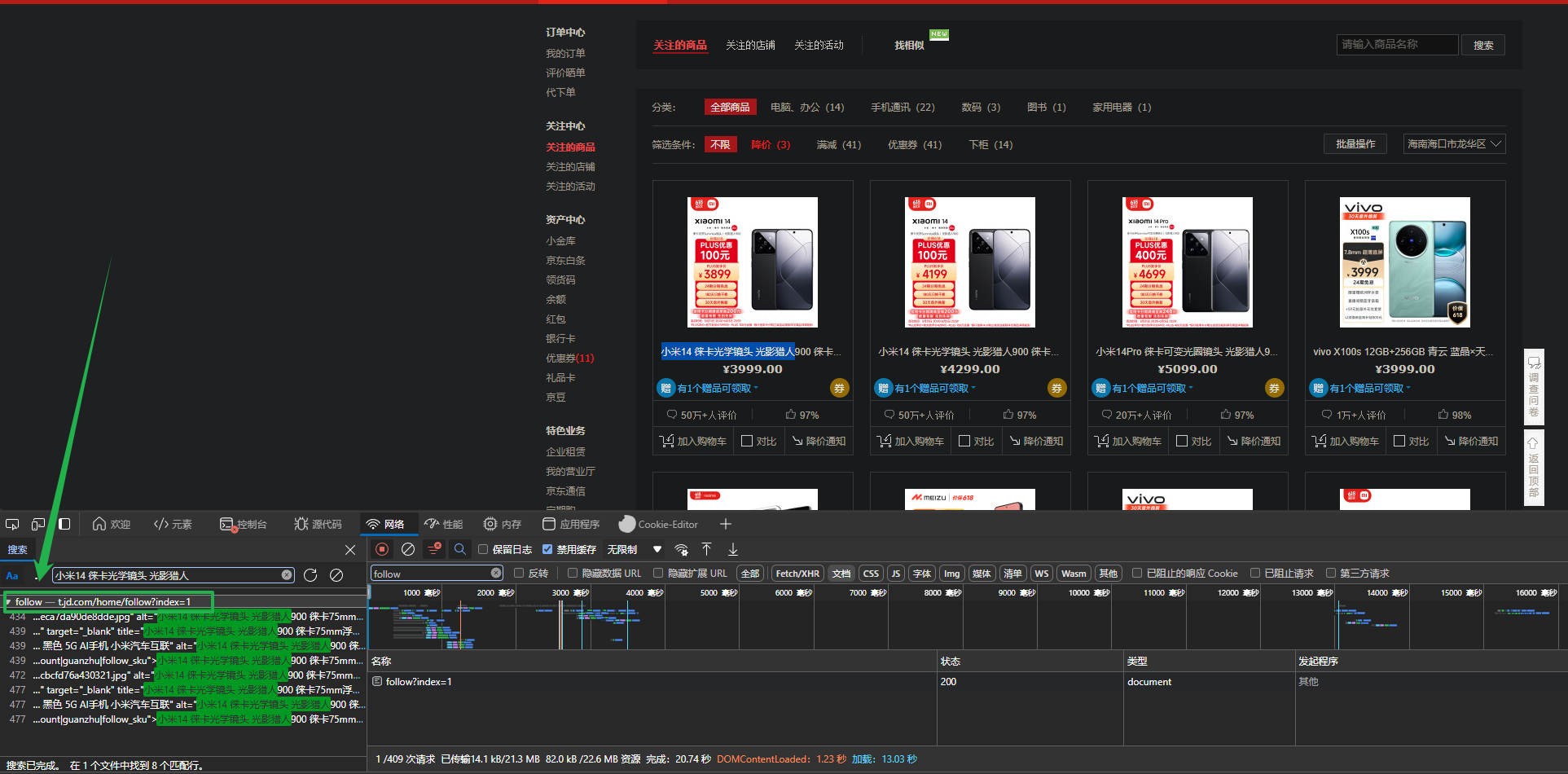This screenshot has height=774, width=1568.
Task: Tick compare checkbox on ¥5099.00 Xiaomi 14Pro
Action: pos(1182,441)
